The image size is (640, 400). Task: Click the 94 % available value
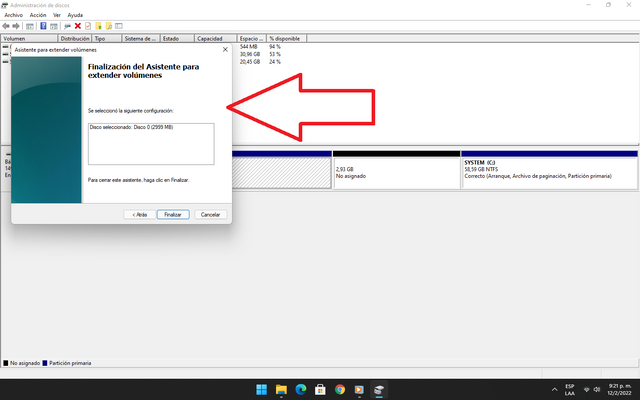coord(275,47)
